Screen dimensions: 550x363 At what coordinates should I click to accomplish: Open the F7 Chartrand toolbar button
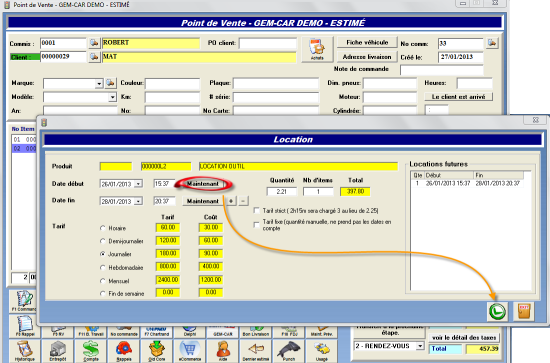coord(157,332)
